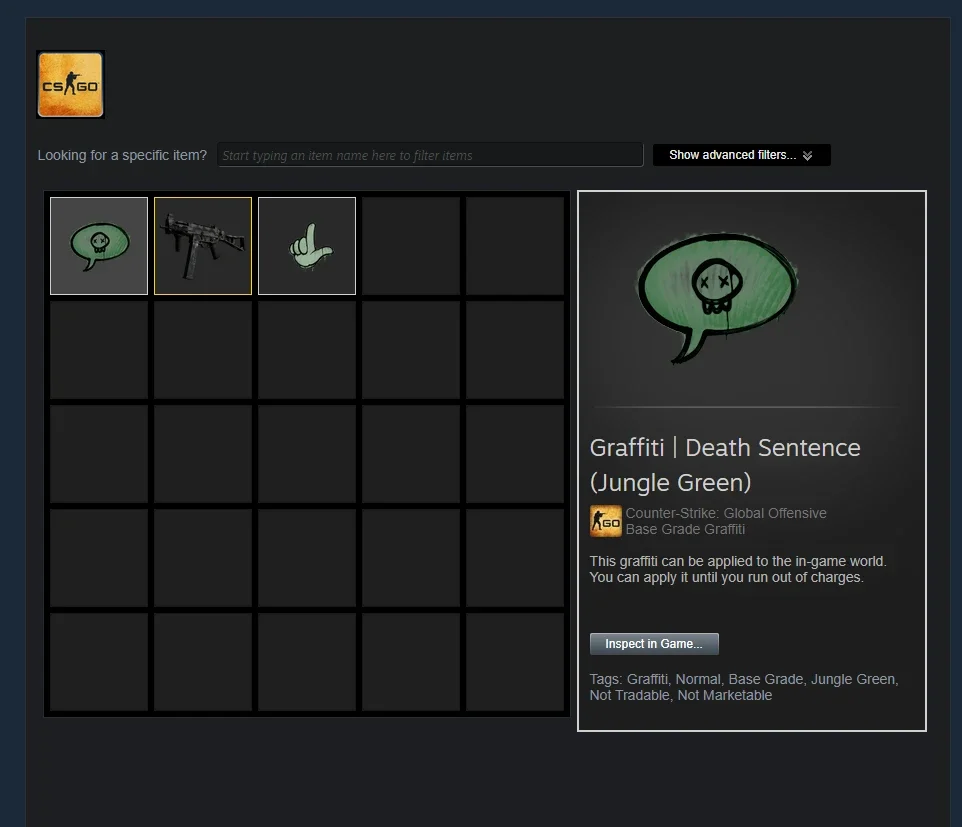Screen dimensions: 962x827
Task: Click the large Death Sentence graffiti preview image
Action: click(717, 298)
